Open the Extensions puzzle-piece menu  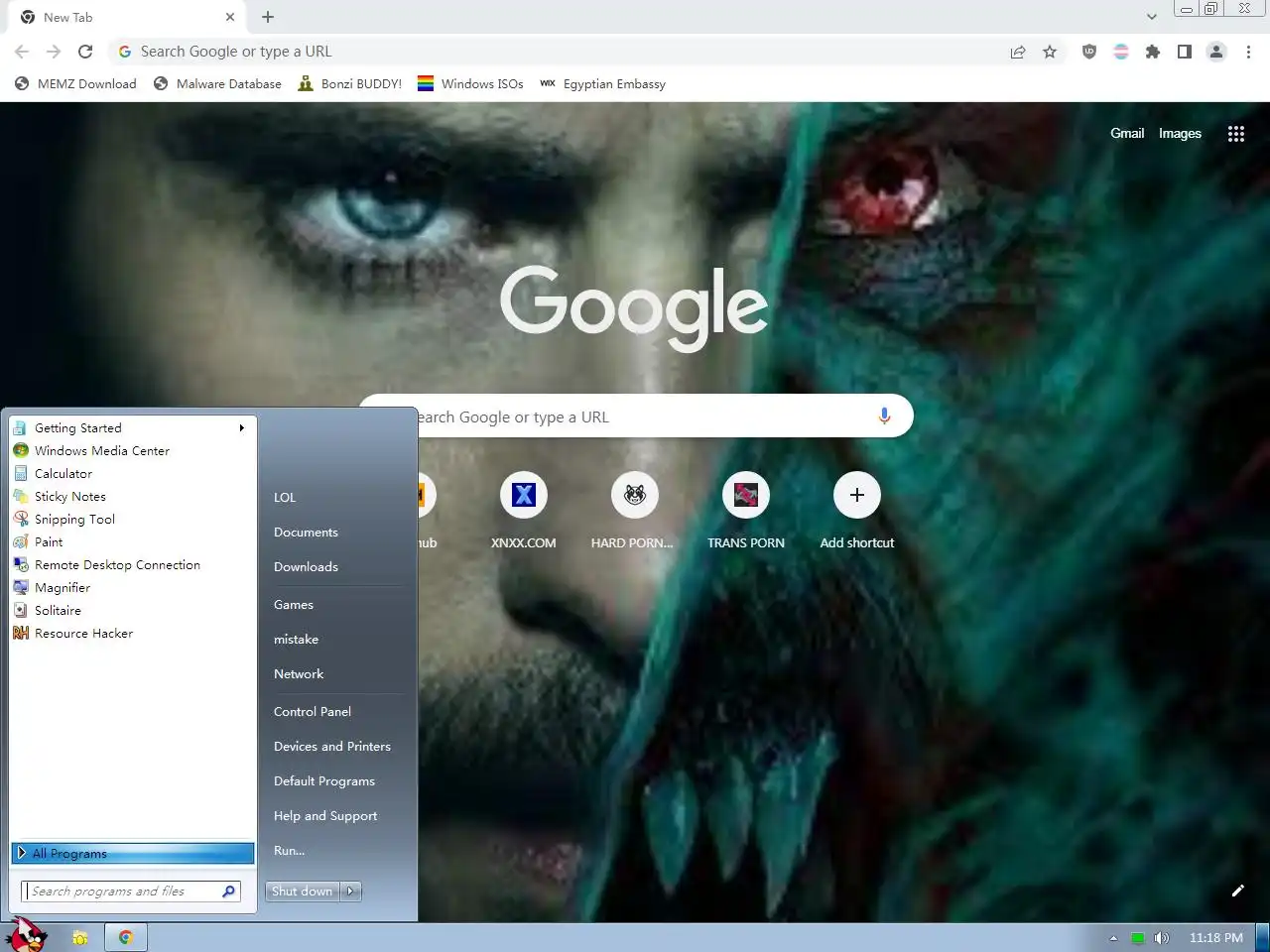point(1153,52)
